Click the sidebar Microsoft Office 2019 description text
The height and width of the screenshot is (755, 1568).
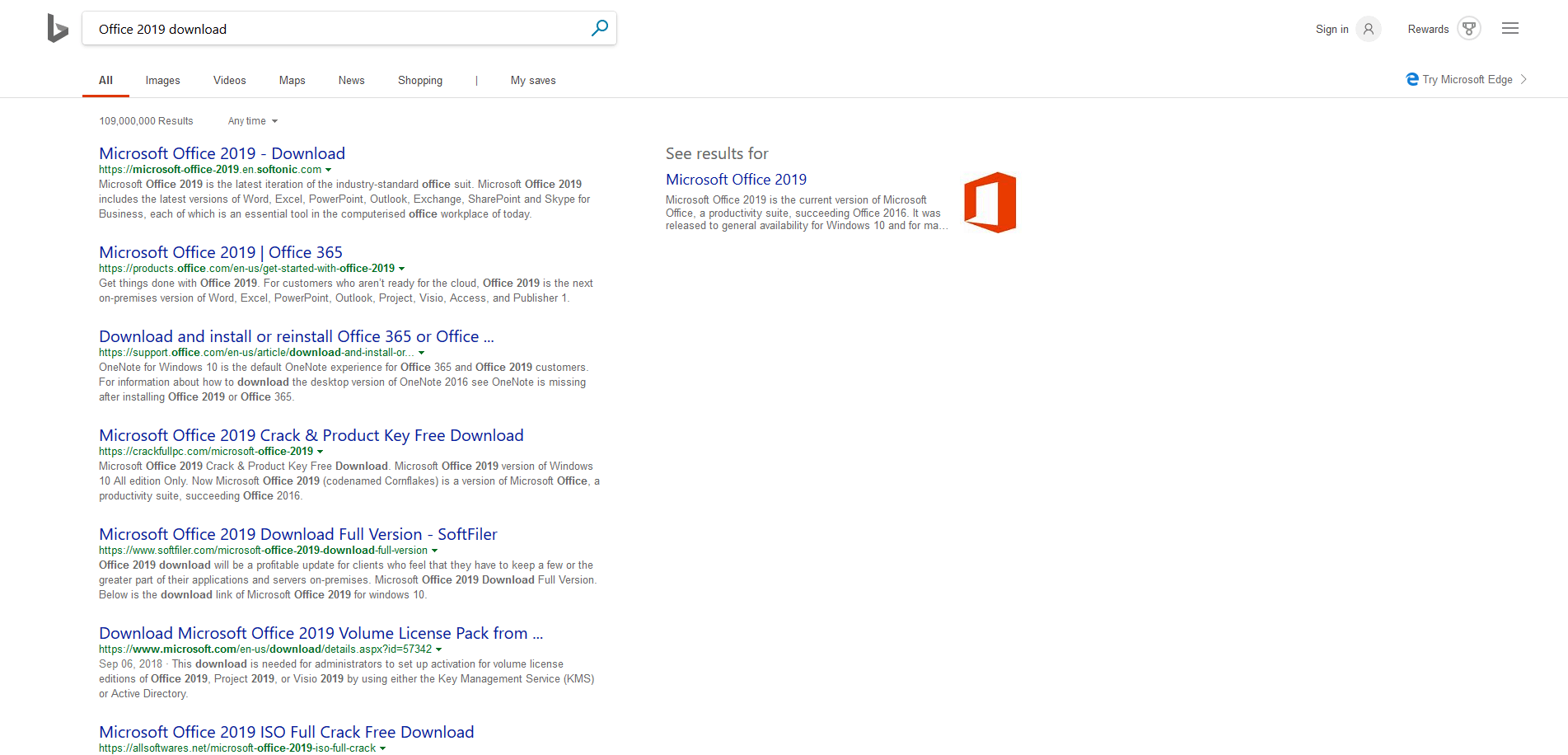point(807,213)
